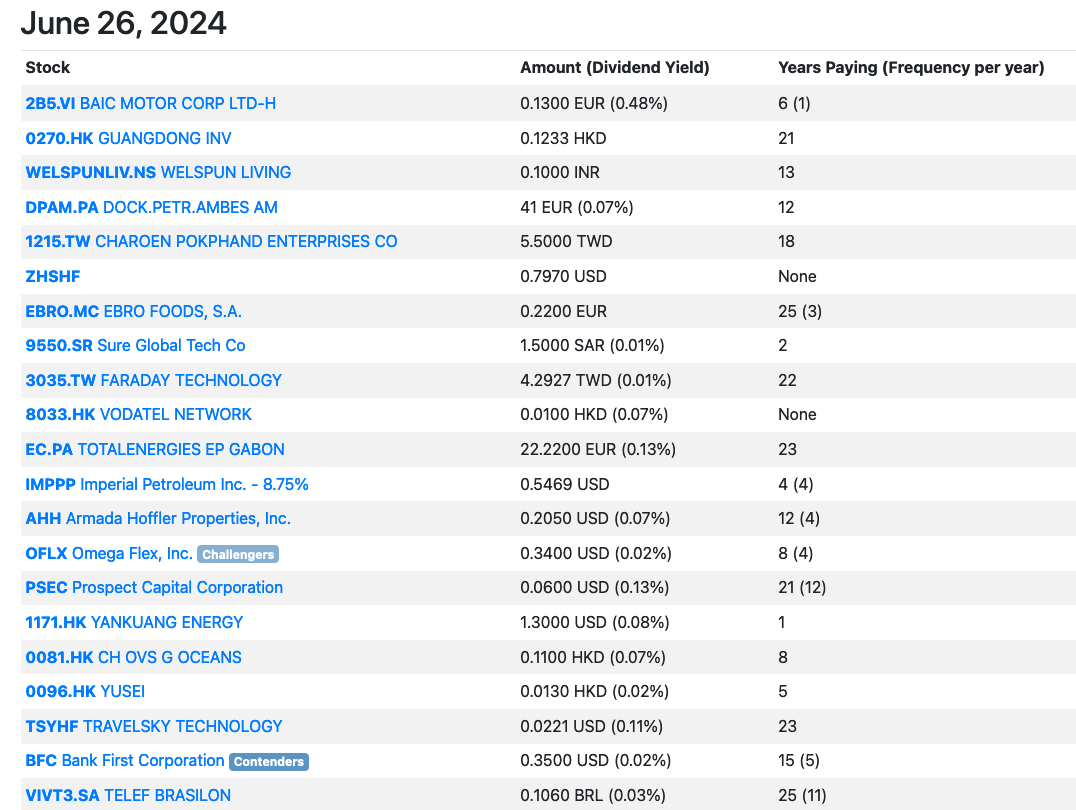Screen dimensions: 1076x810
Task: Select the 1.5000 SAR (0.01%) amount cell
Action: [x=592, y=346]
